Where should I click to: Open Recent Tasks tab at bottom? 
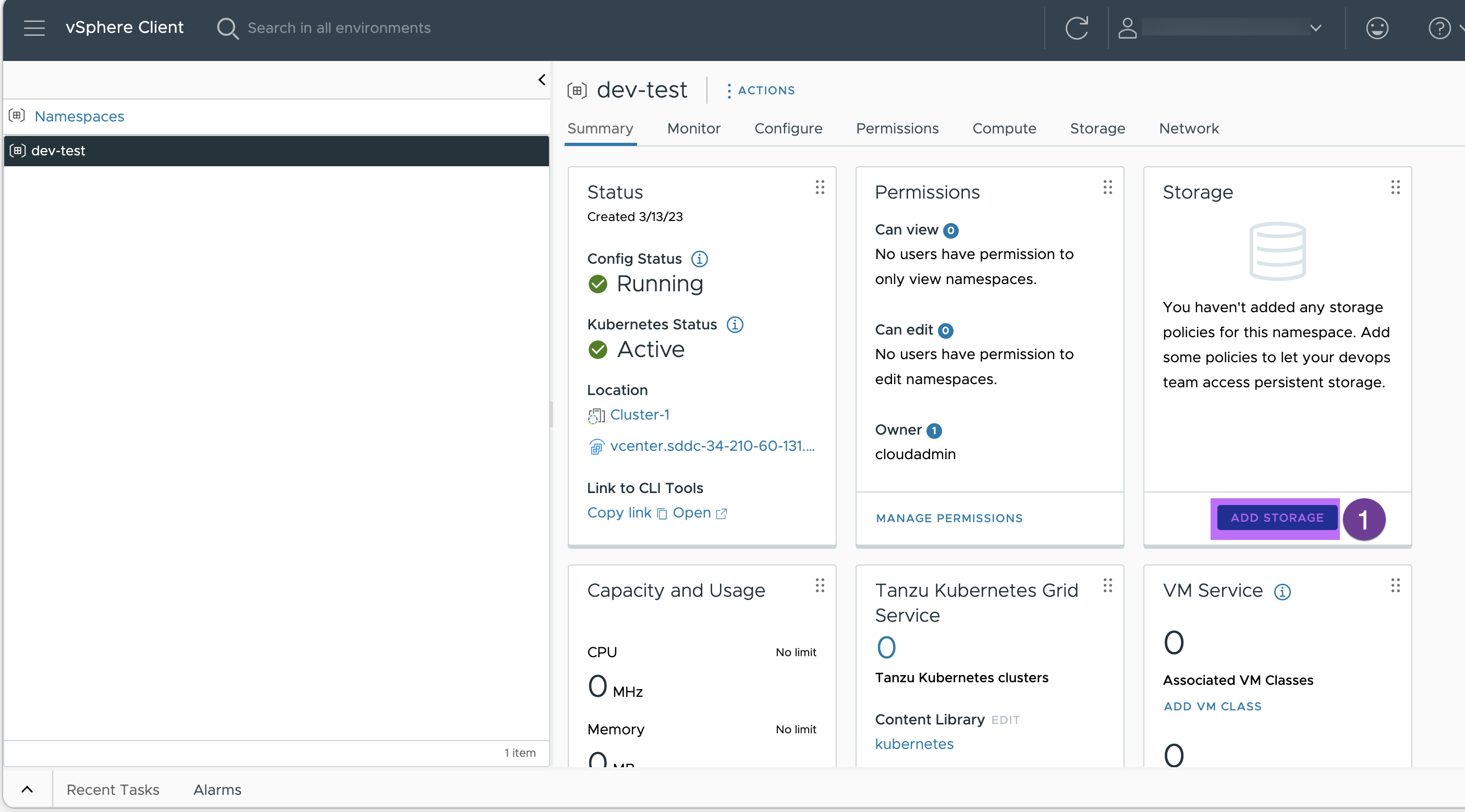(x=113, y=789)
